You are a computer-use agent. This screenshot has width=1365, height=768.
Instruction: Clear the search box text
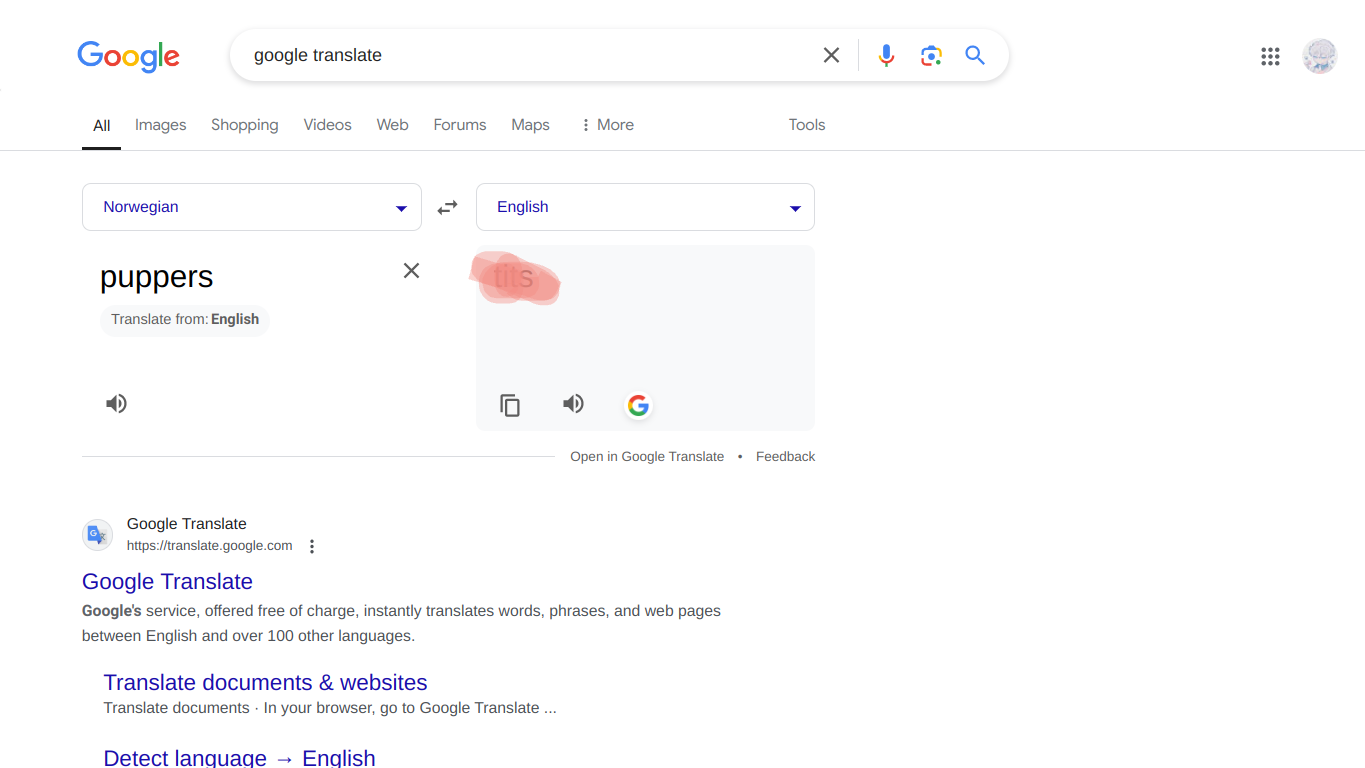coord(831,56)
